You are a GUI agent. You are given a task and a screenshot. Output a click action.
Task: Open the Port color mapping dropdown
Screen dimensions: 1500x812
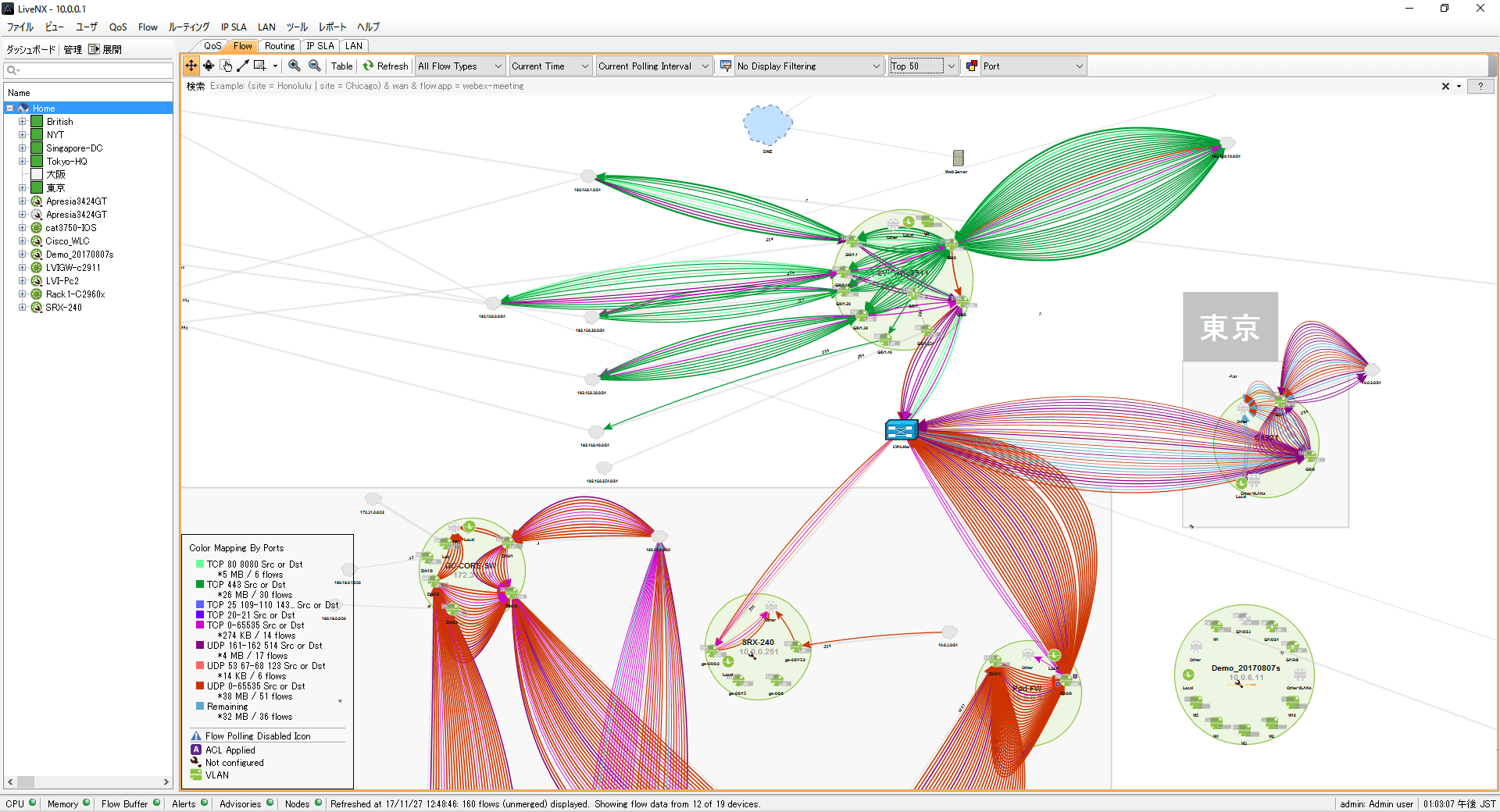(1034, 66)
